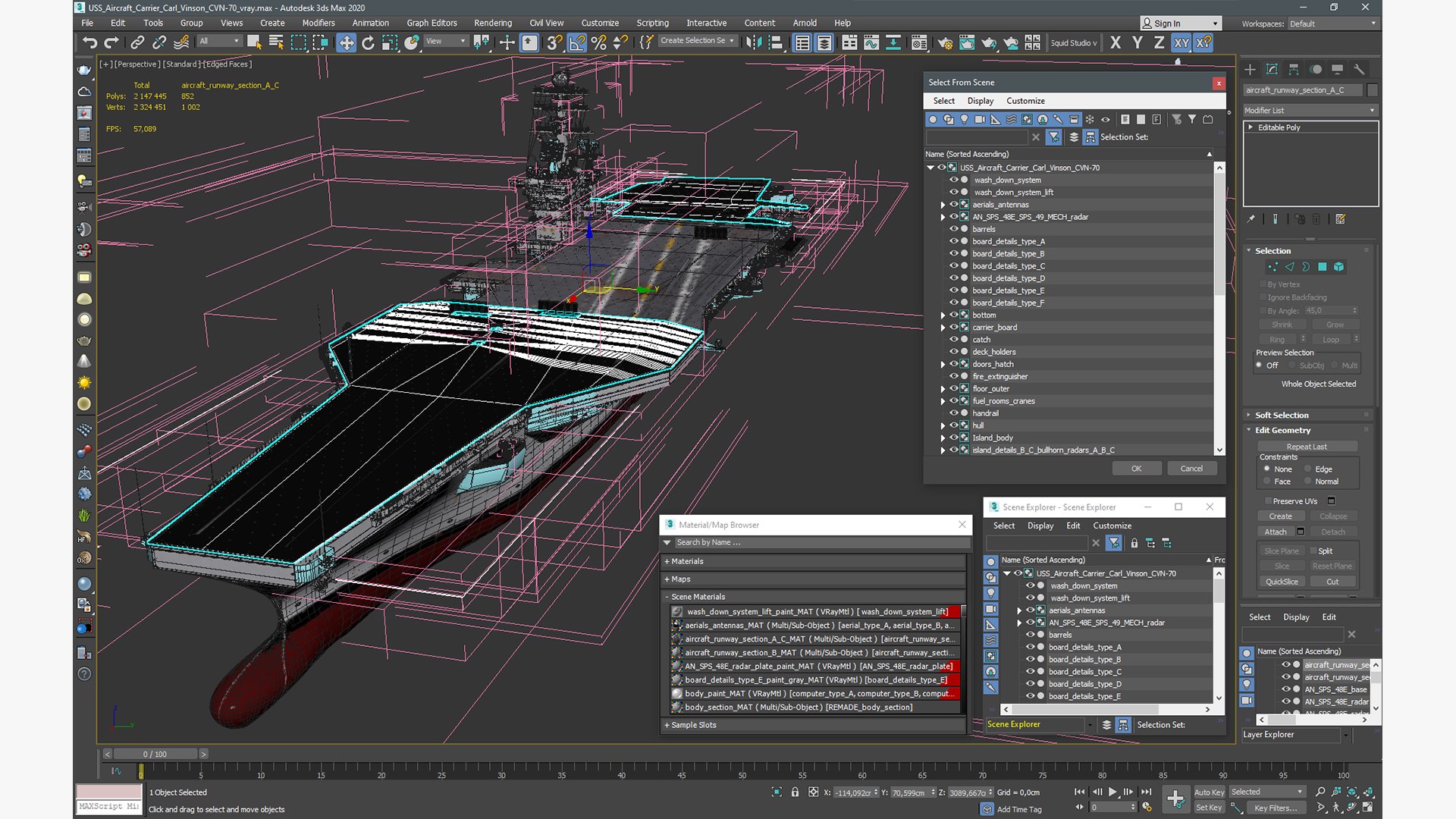Expand the hull node in Select From Scene
Image resolution: width=1456 pixels, height=819 pixels.
tap(943, 426)
